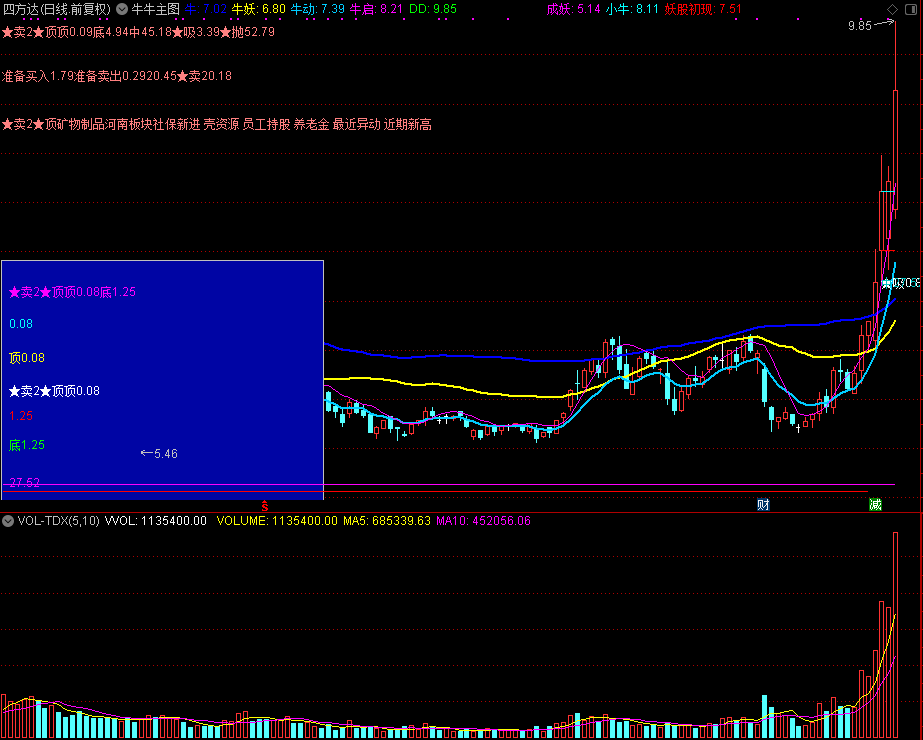
Task: Click the yellow VOLUME: 1135400.00 readout
Action: pos(277,520)
